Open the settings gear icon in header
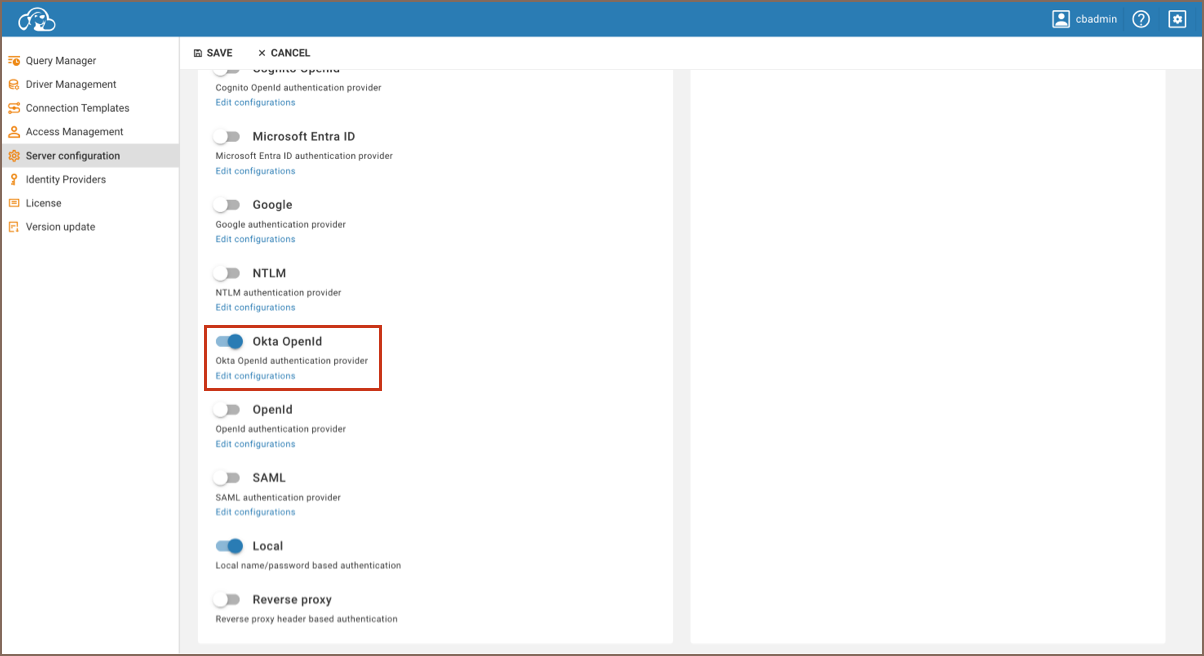Screen dimensions: 1204x656 point(1177,19)
